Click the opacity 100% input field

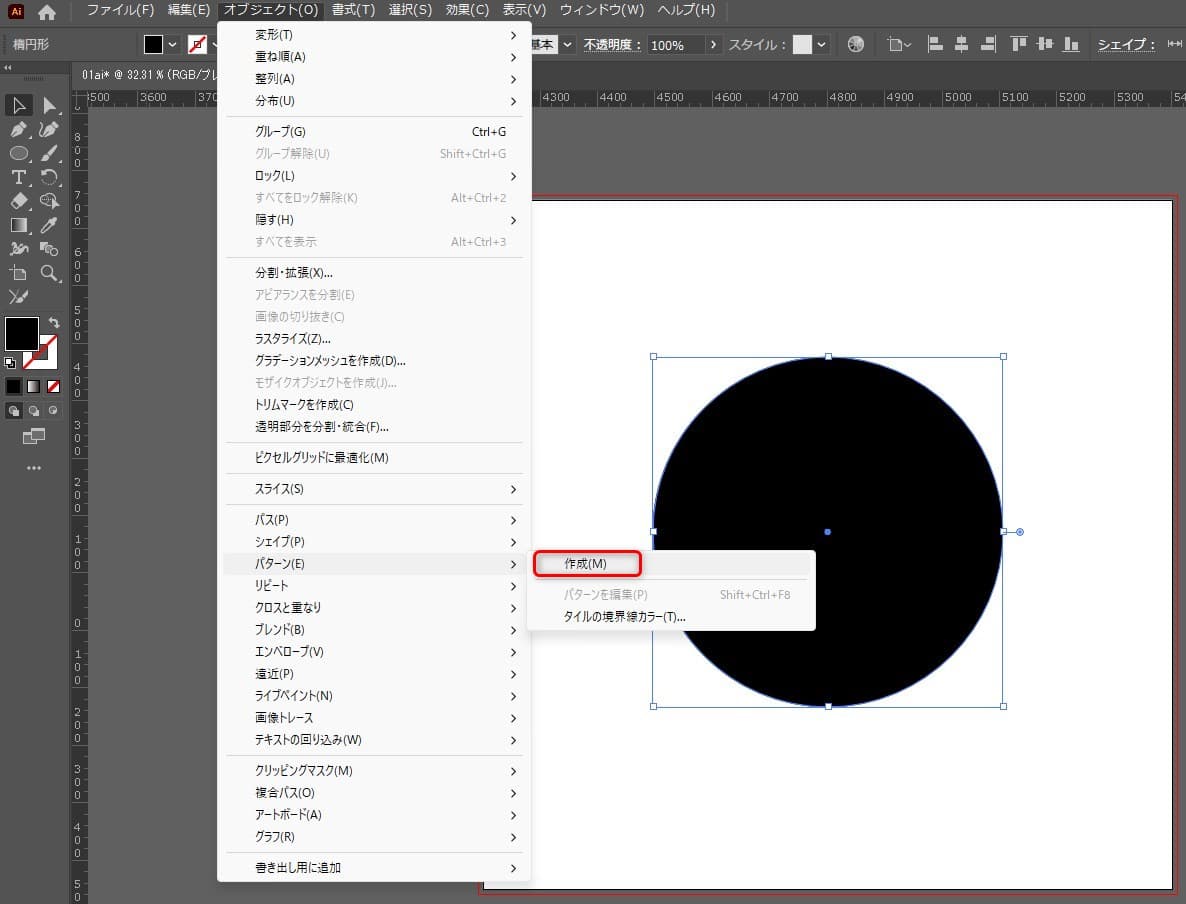[675, 45]
